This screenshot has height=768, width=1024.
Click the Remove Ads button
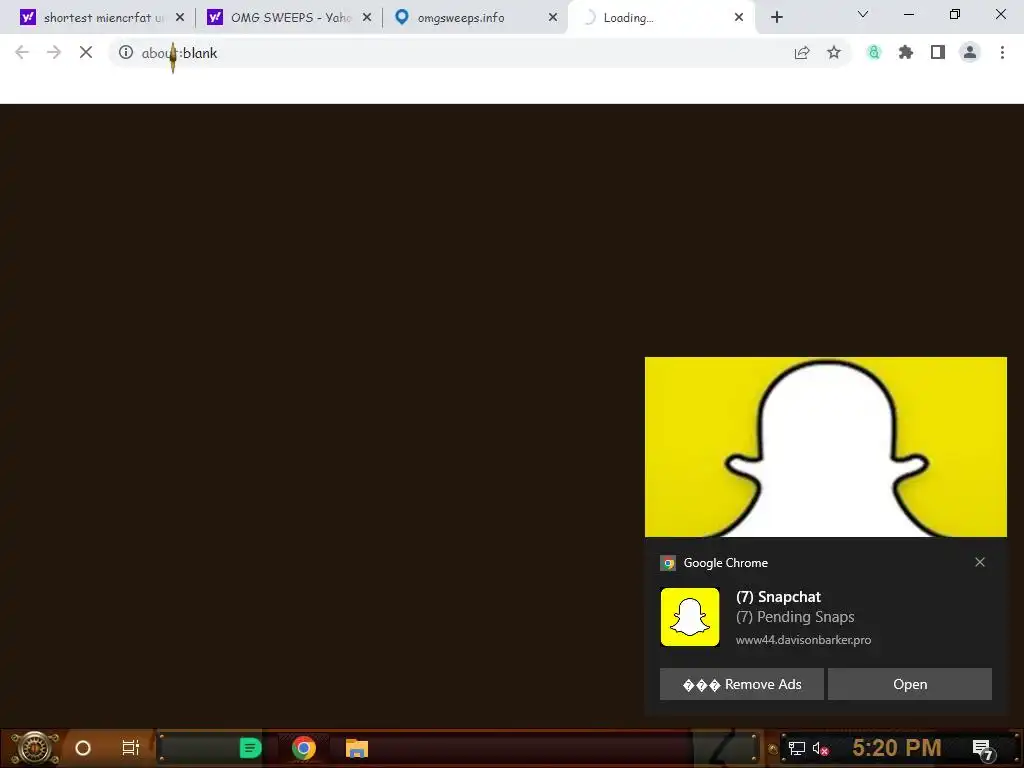pos(742,684)
